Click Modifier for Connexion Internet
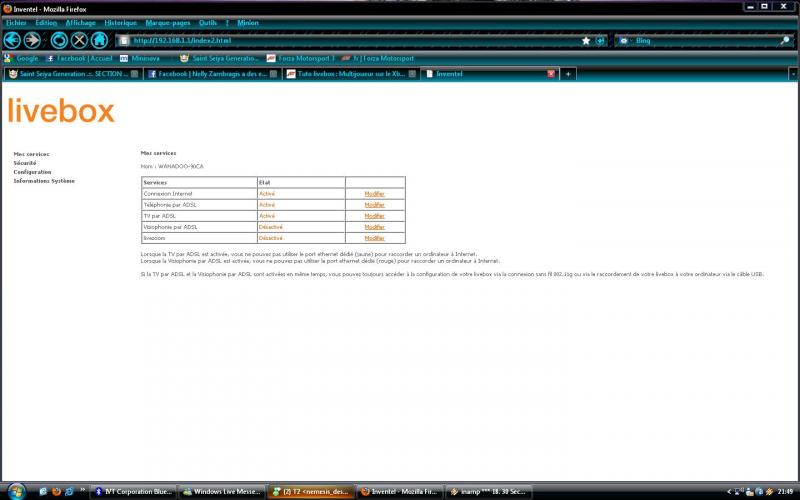 374,194
